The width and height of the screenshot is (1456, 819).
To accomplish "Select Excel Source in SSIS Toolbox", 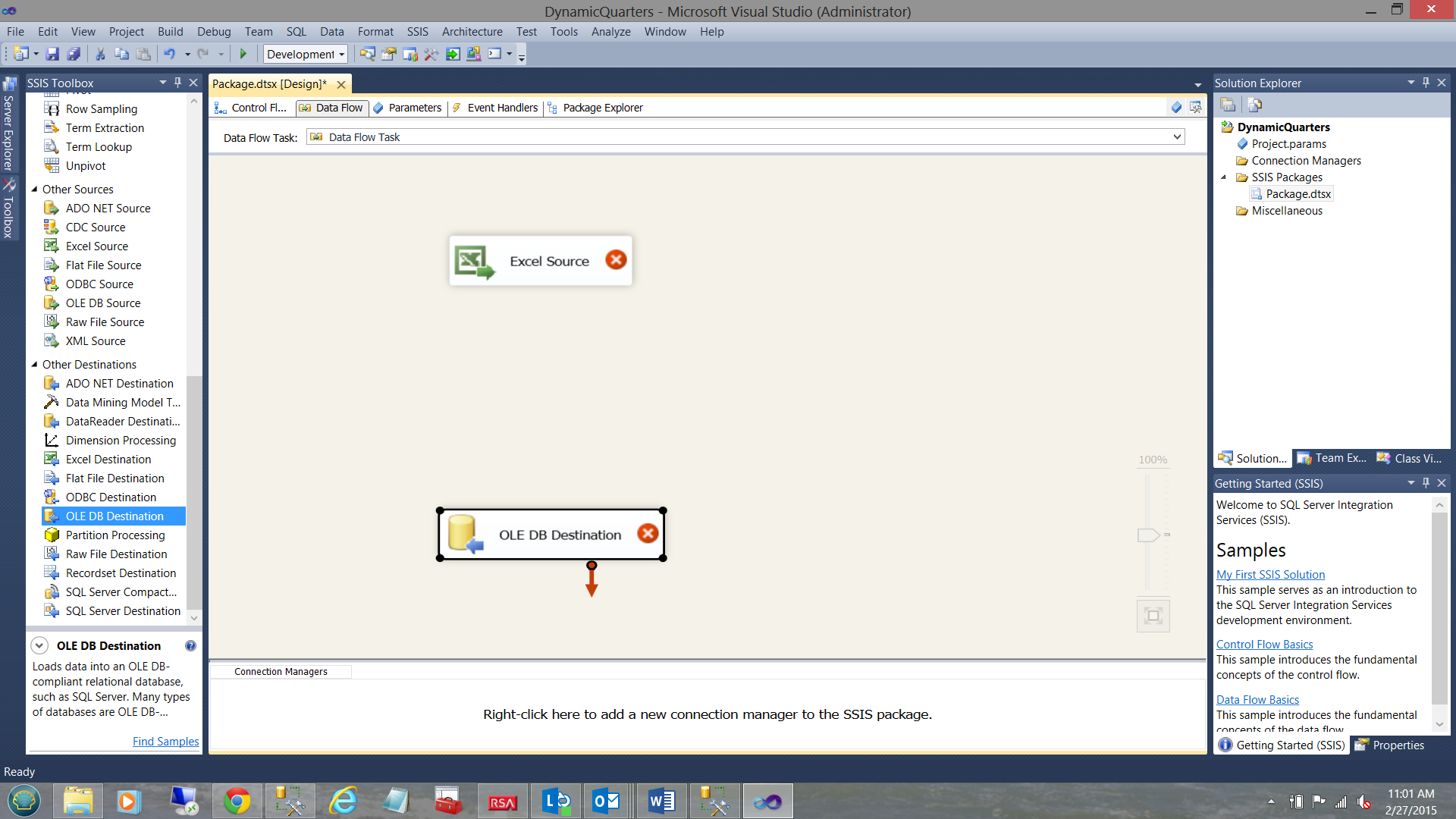I will 96,246.
